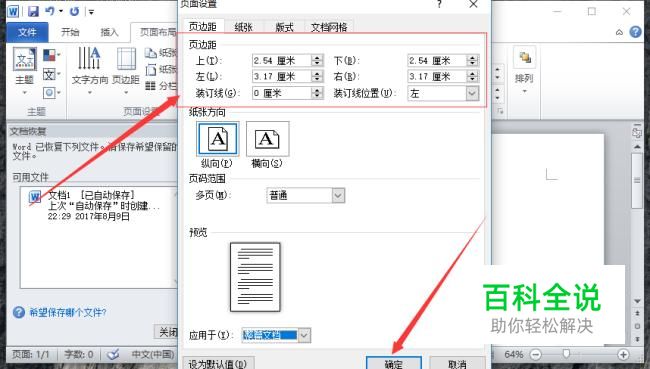Click the previous page browse arrow

(637, 313)
